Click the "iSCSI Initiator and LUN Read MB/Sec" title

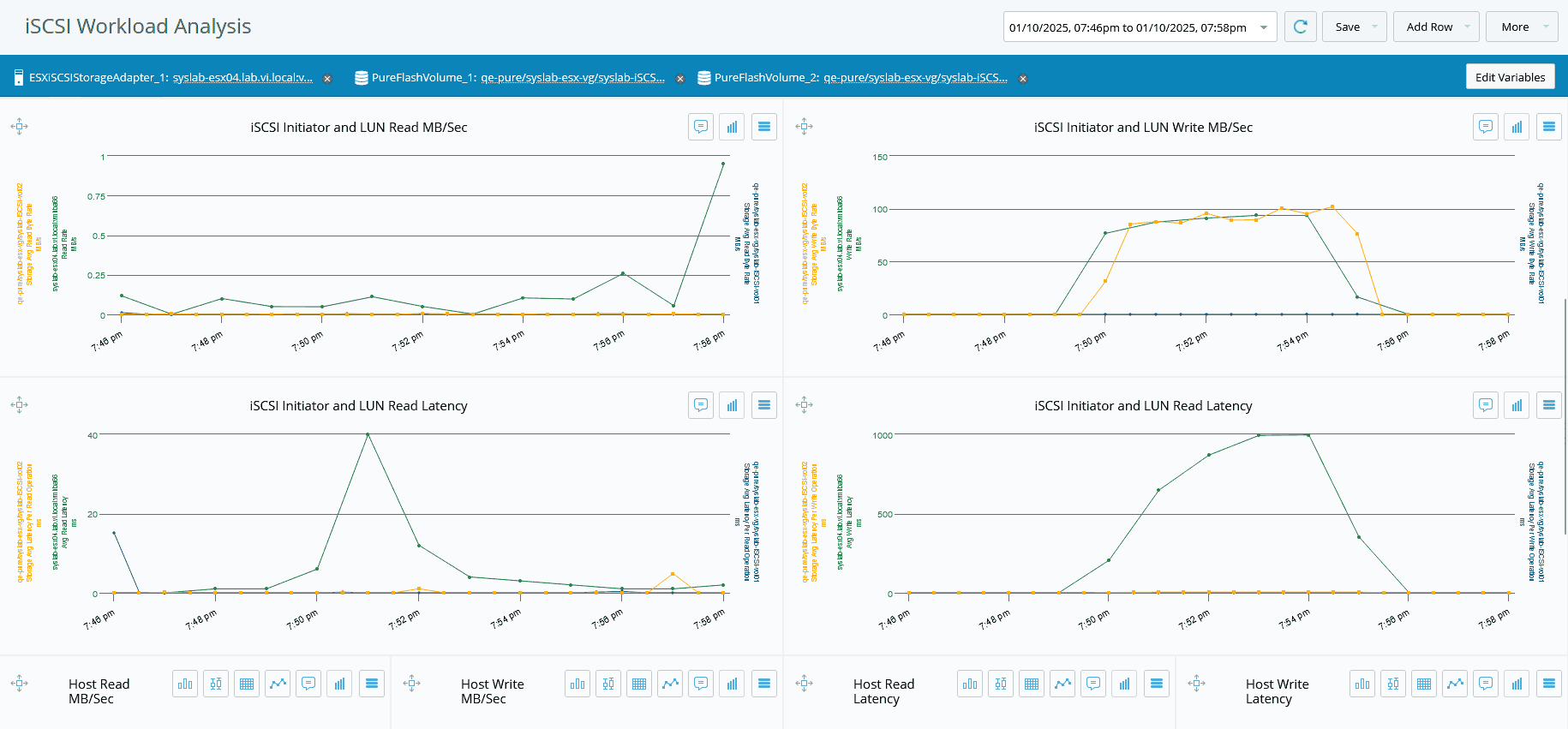359,128
